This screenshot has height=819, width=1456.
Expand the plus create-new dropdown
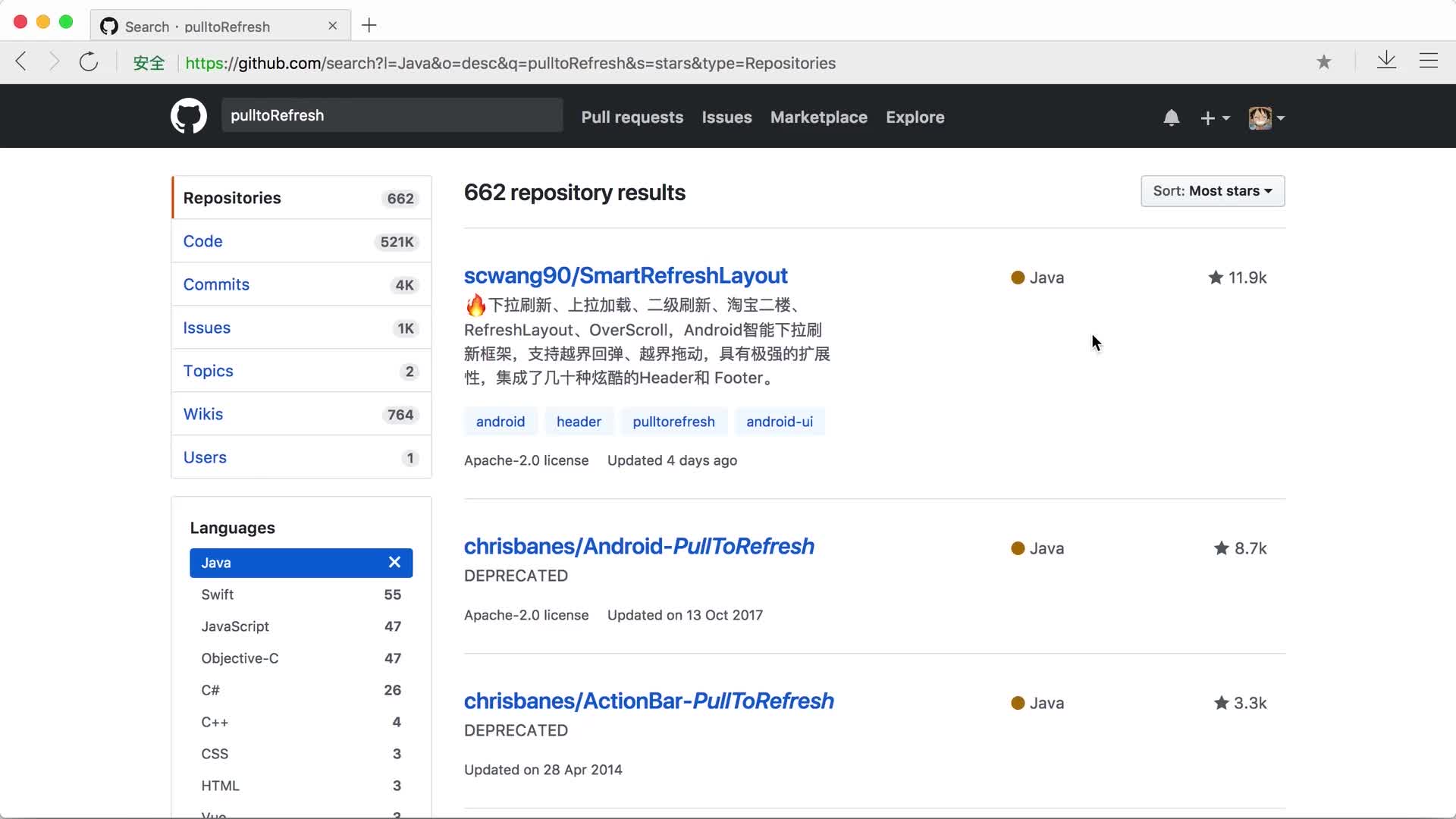(x=1214, y=118)
